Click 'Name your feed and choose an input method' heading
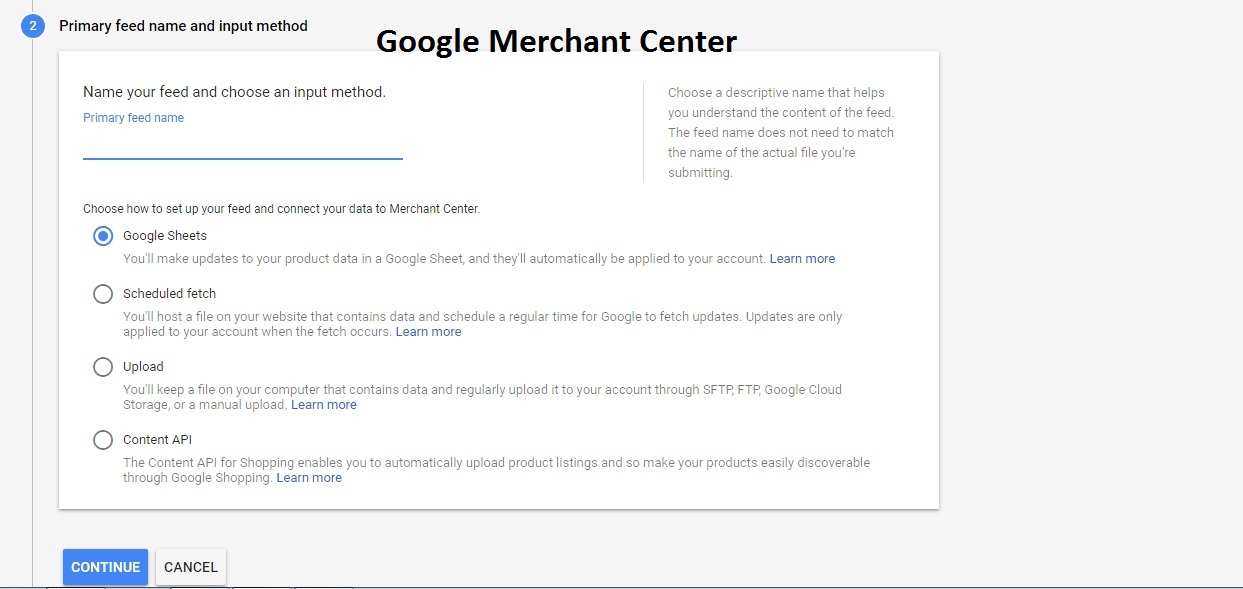 (234, 92)
